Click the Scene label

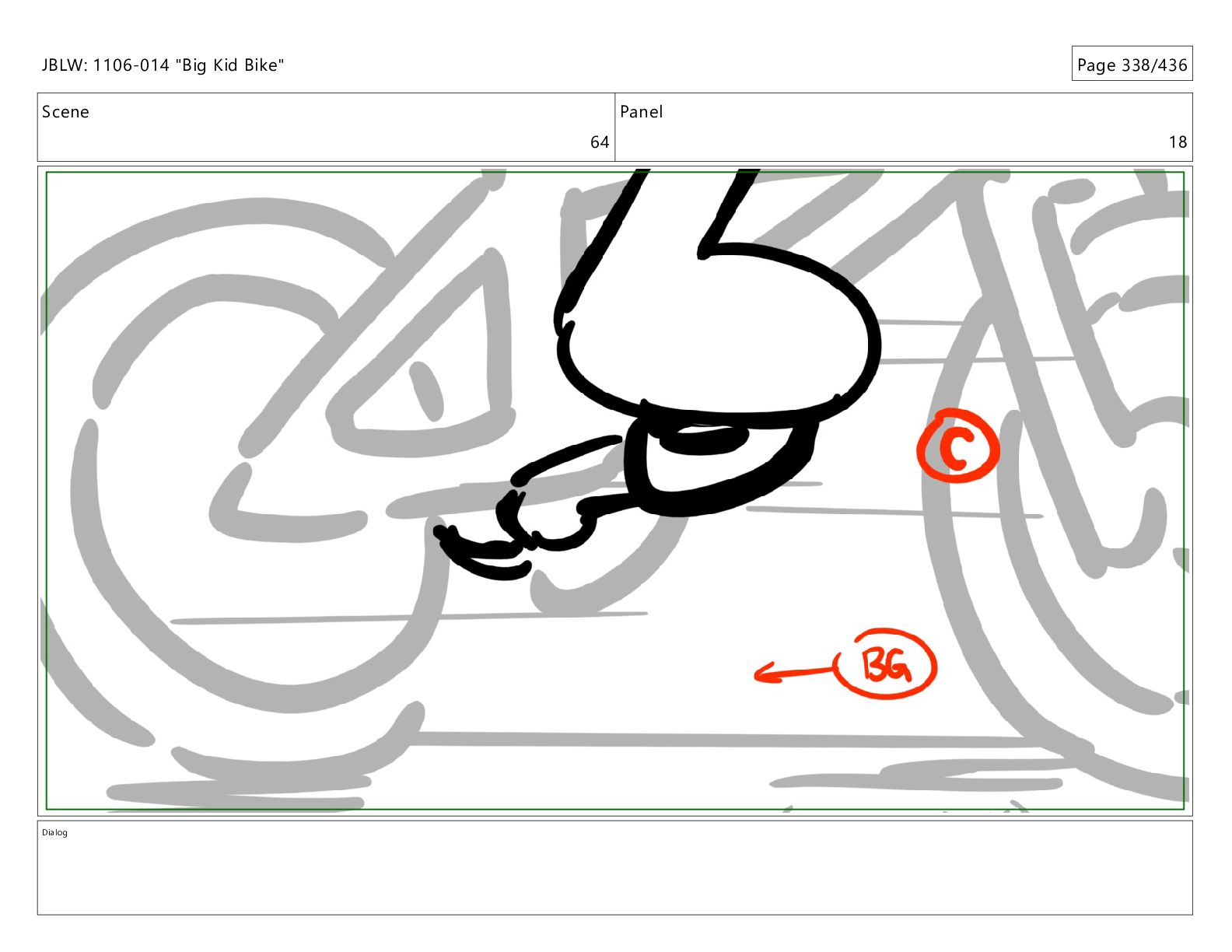[x=65, y=112]
